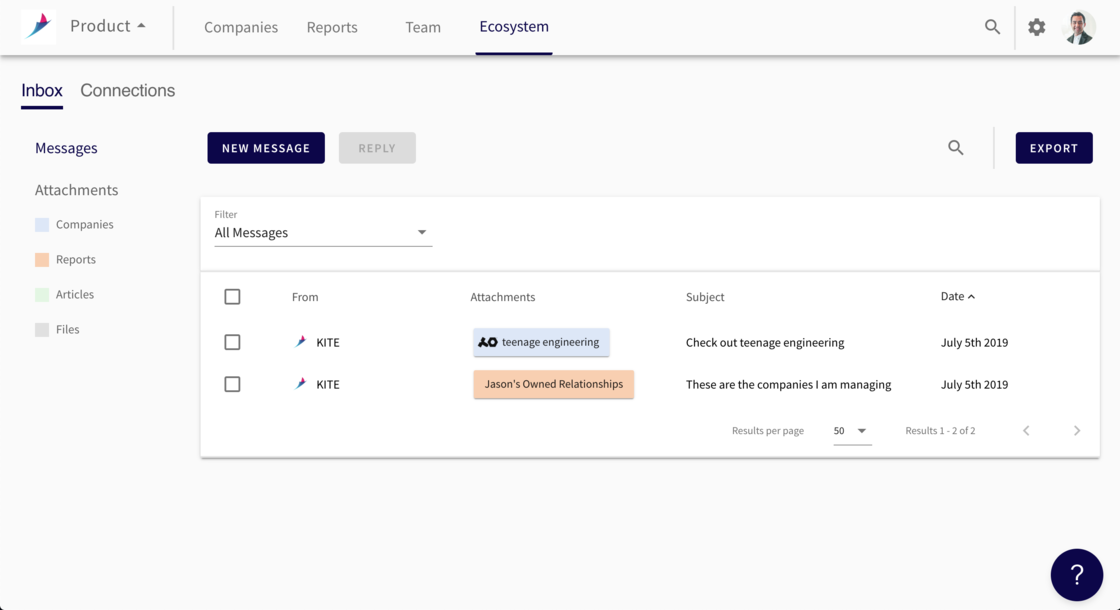Open the help question mark button
Viewport: 1120px width, 610px height.
1076,575
